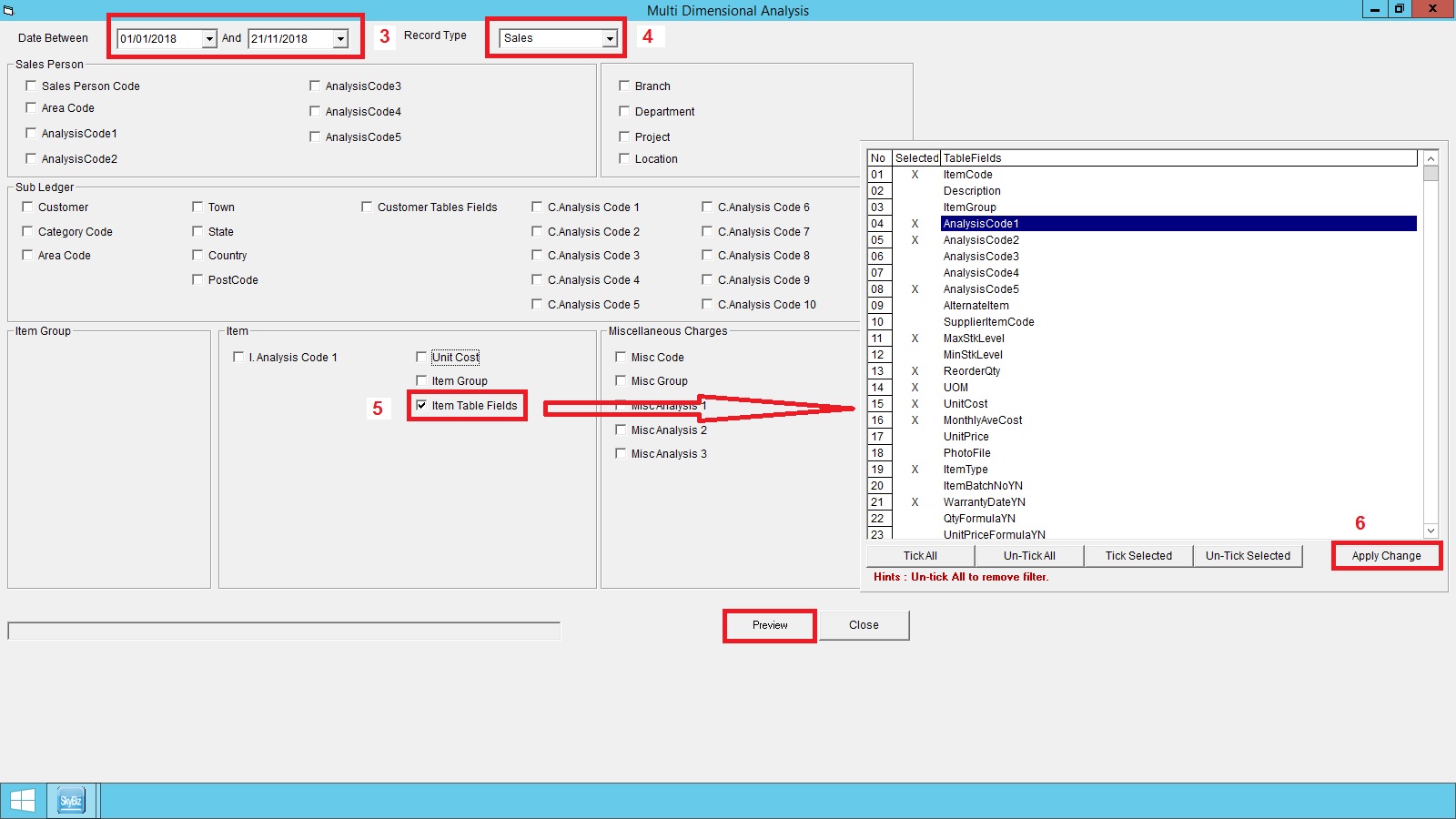Untick the Item Table Fields checkbox
Viewport: 1456px width, 819px height.
pyautogui.click(x=421, y=405)
